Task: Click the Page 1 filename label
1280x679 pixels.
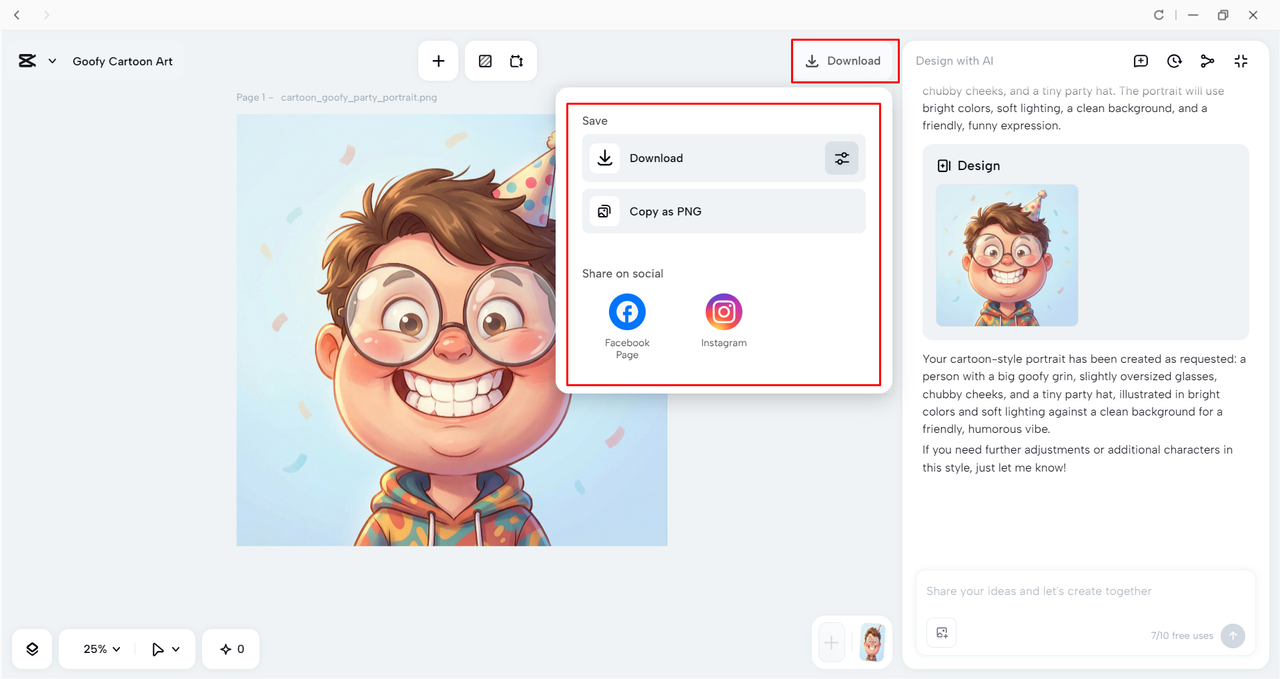Action: point(336,98)
